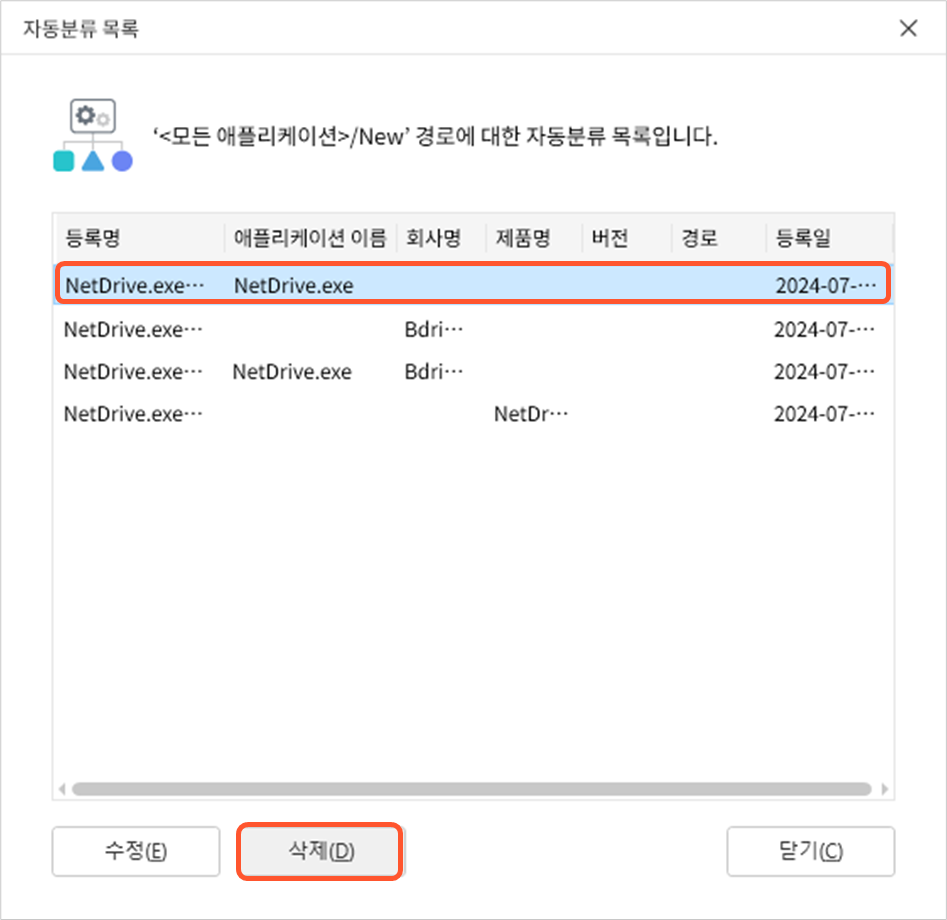
Task: Select registration name in the NetDr… product row
Action: [x=133, y=414]
